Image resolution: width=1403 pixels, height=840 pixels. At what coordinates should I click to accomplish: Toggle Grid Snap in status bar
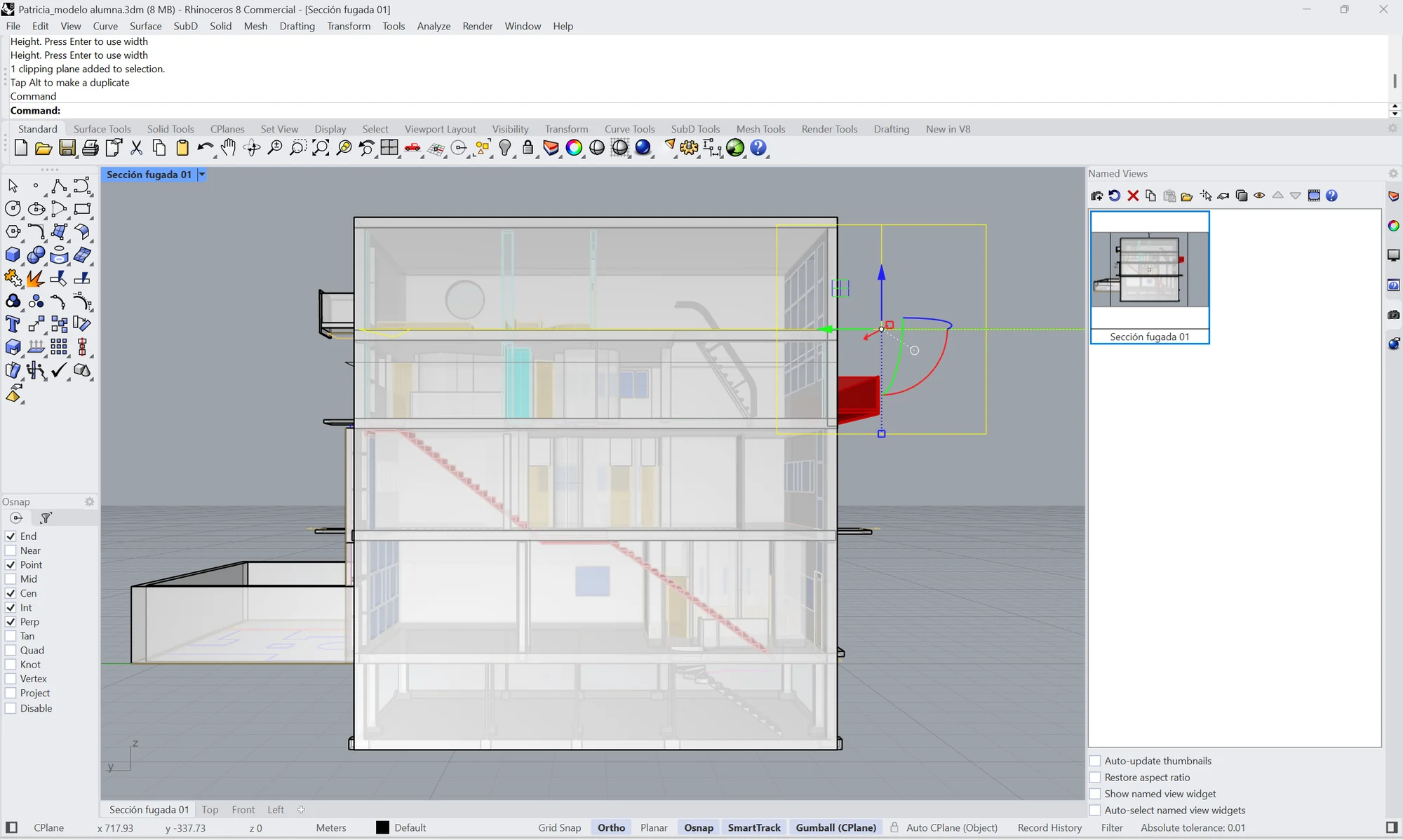click(560, 827)
